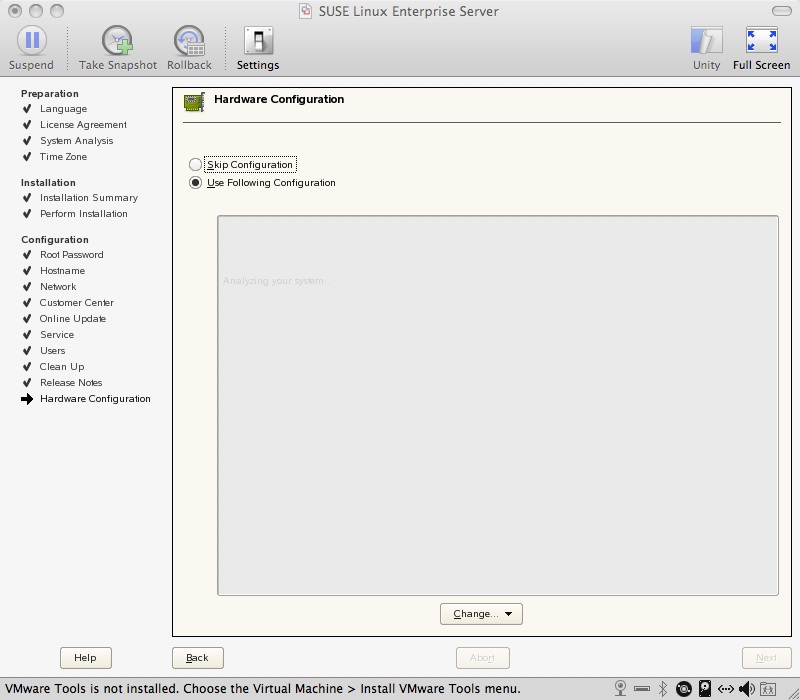Click Network step in sidebar
This screenshot has width=800, height=700.
(58, 287)
